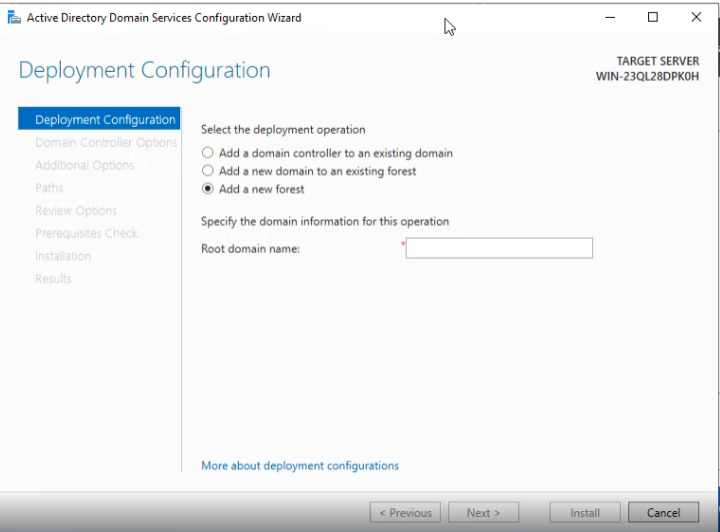Focus the Root domain name field
Image resolution: width=720 pixels, height=532 pixels.
point(499,248)
